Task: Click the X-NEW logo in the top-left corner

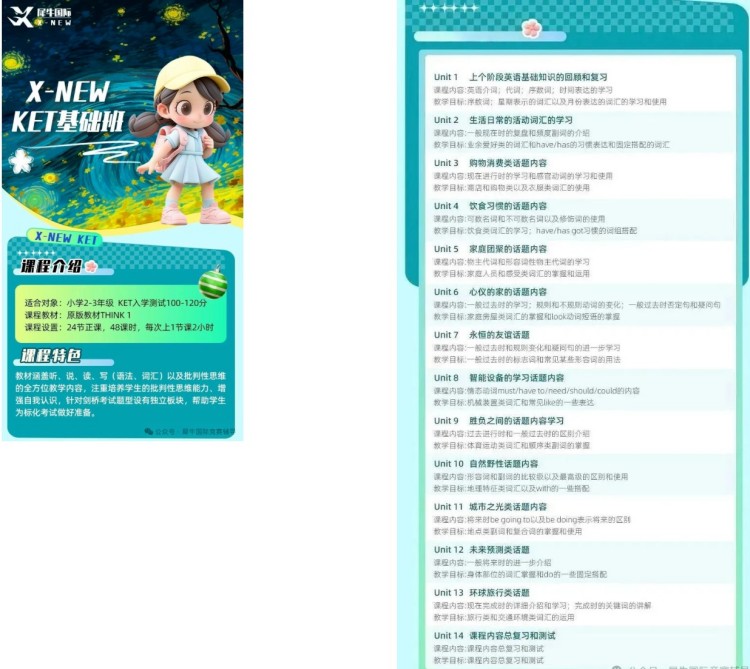Action: coord(40,15)
